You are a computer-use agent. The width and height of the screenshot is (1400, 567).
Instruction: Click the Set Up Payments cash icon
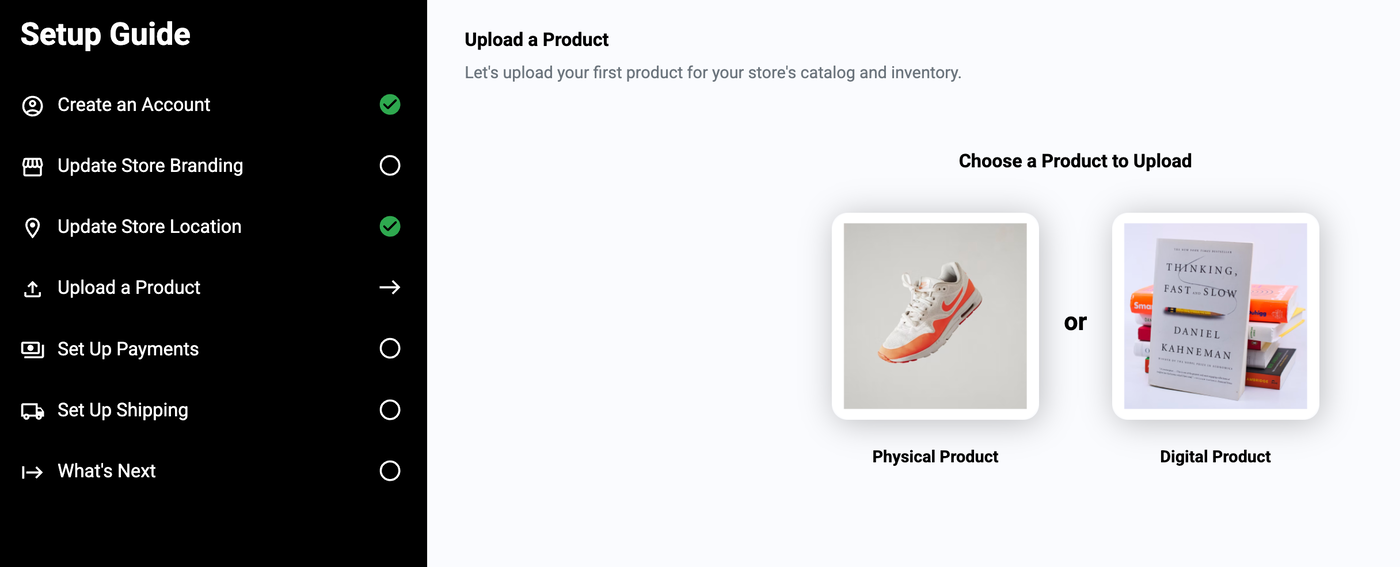tap(33, 350)
